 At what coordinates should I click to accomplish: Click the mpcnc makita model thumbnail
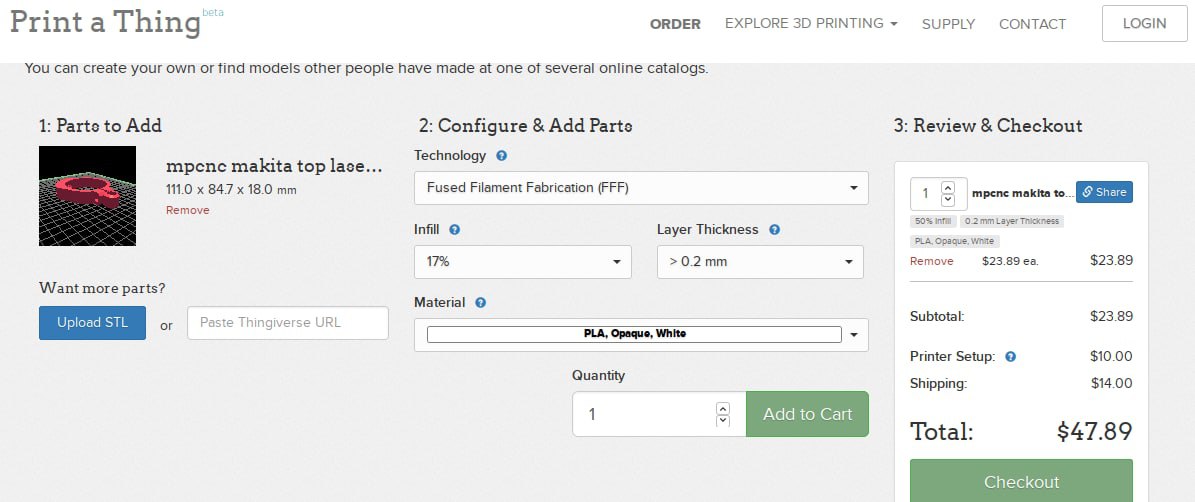[x=88, y=196]
